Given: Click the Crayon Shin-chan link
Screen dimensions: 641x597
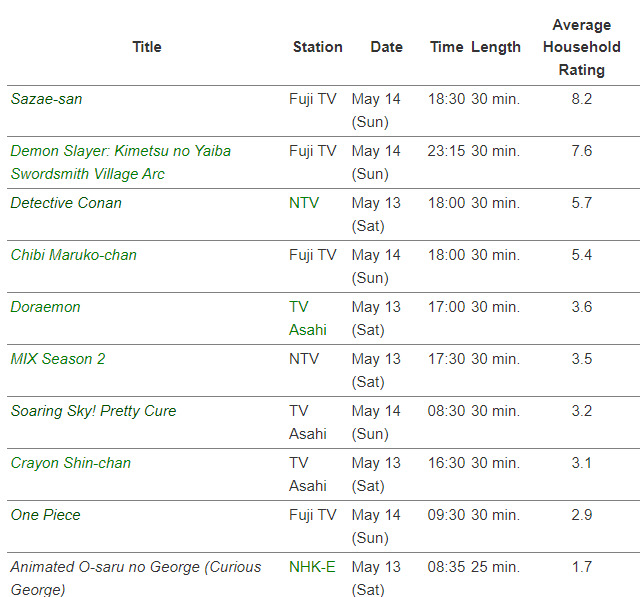Looking at the screenshot, I should [70, 463].
